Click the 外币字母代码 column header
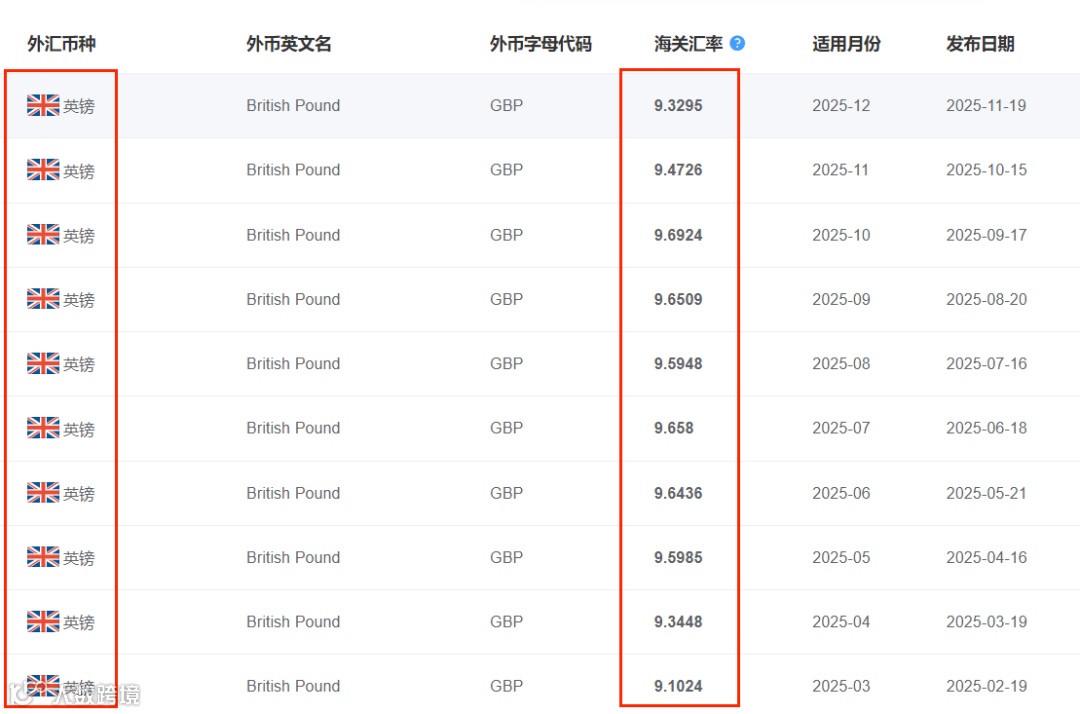This screenshot has height=714, width=1080. coord(540,44)
